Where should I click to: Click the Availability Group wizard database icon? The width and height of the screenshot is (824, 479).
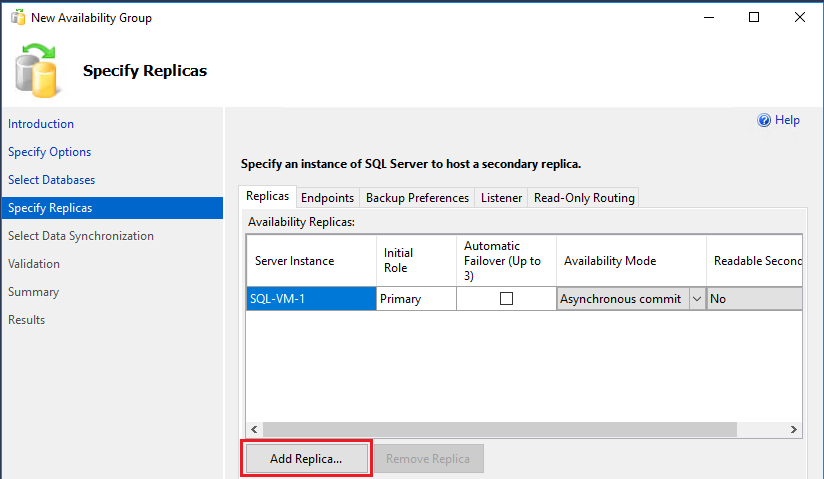click(39, 71)
